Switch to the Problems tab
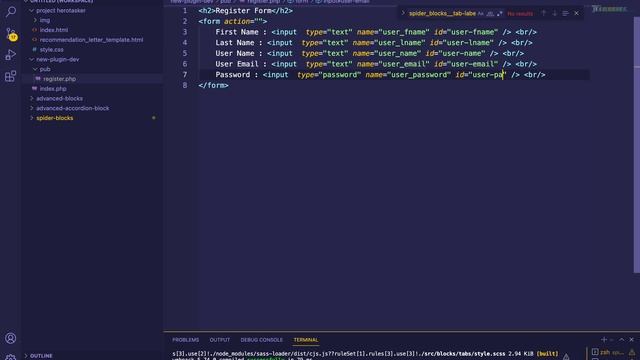640x360 pixels. [186, 340]
